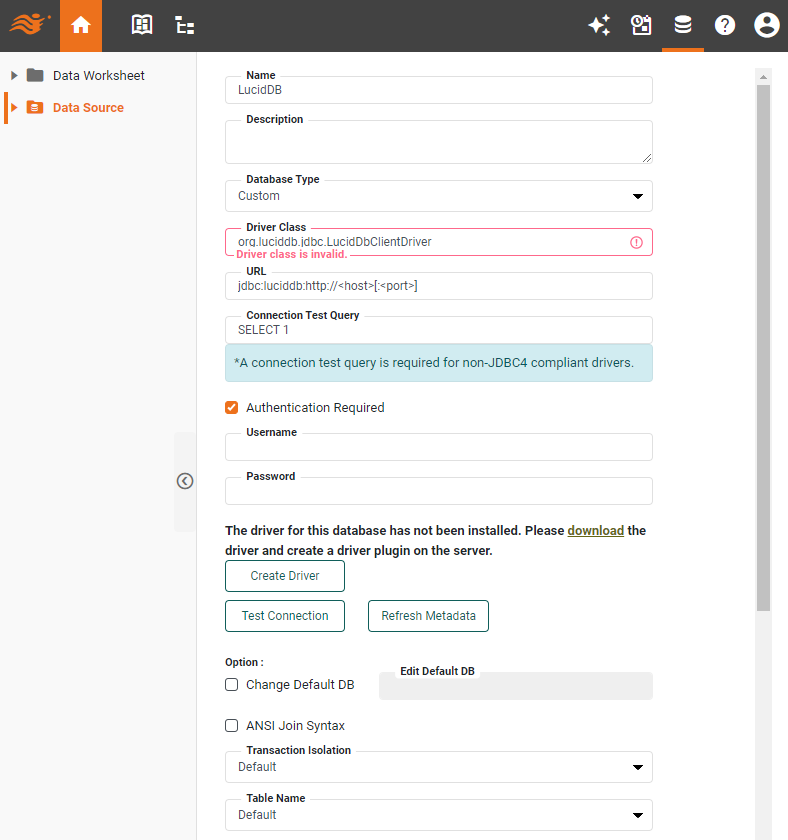Open the Help question mark icon
The image size is (788, 840).
(x=724, y=25)
